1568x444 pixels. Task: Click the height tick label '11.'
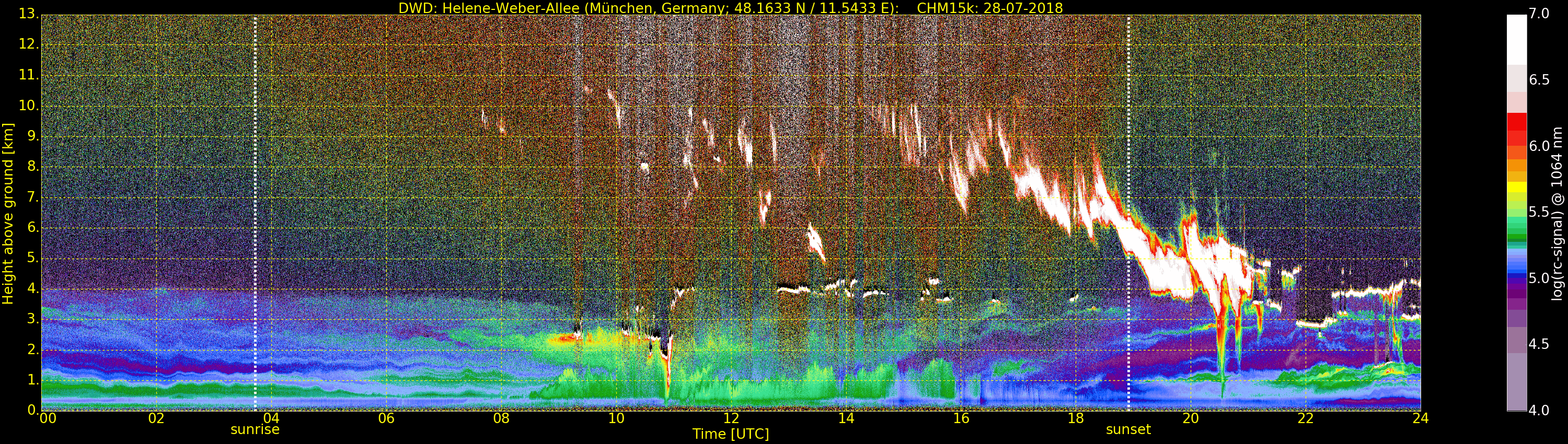tap(29, 74)
